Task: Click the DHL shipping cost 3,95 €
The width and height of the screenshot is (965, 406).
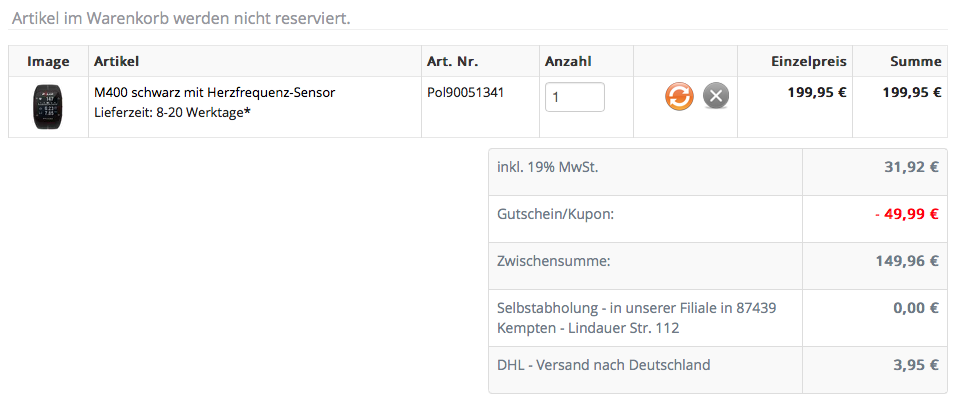Action: tap(915, 365)
